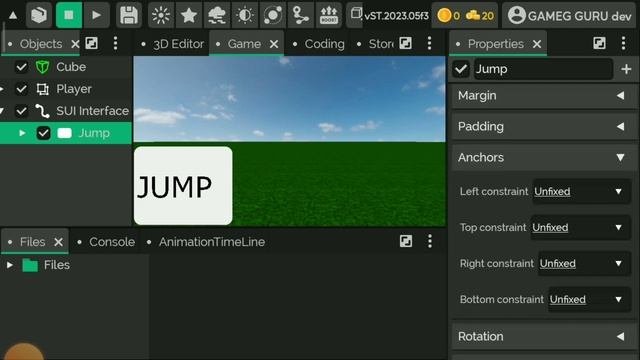Viewport: 640px width, 360px height.
Task: Click the play button in the toolbar
Action: point(96,15)
